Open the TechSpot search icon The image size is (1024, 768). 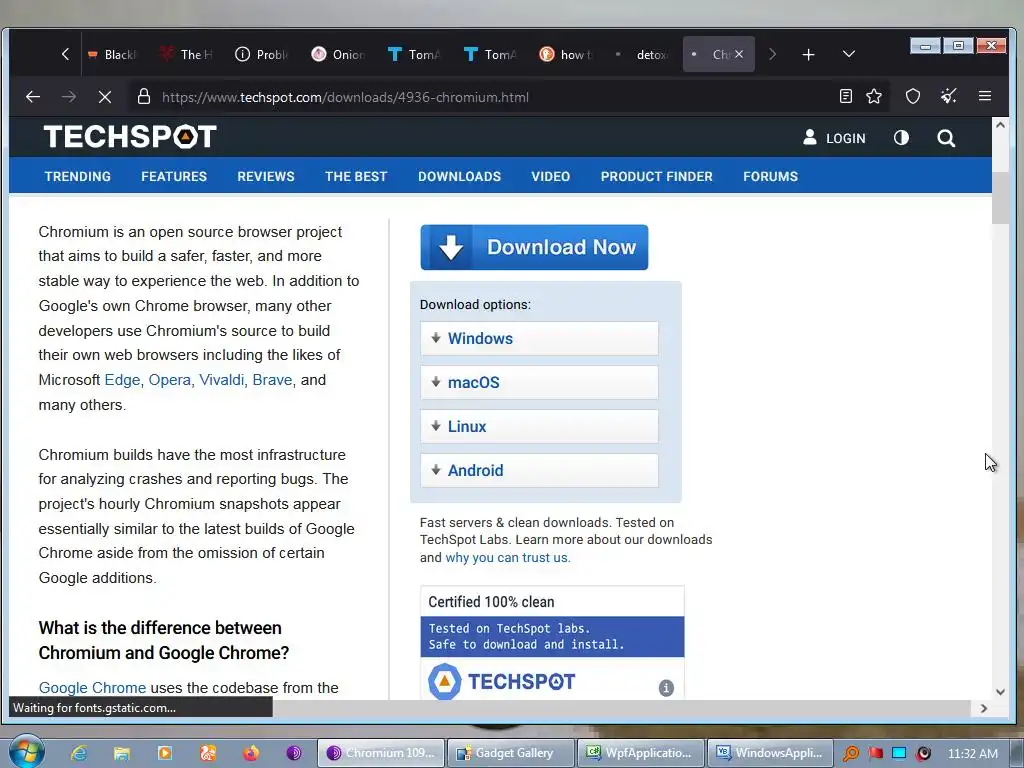[946, 138]
